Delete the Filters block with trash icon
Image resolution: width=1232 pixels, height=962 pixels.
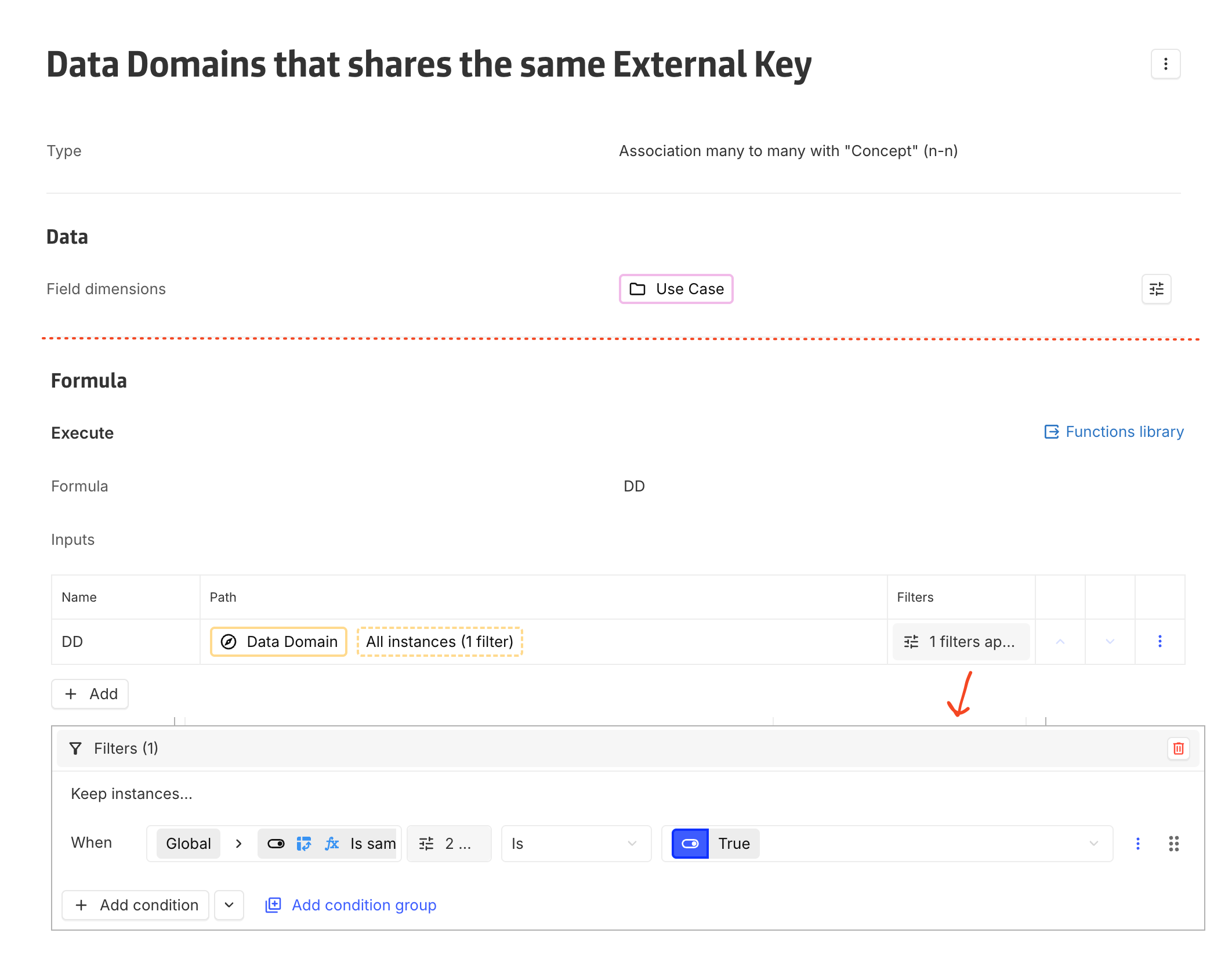(1178, 748)
